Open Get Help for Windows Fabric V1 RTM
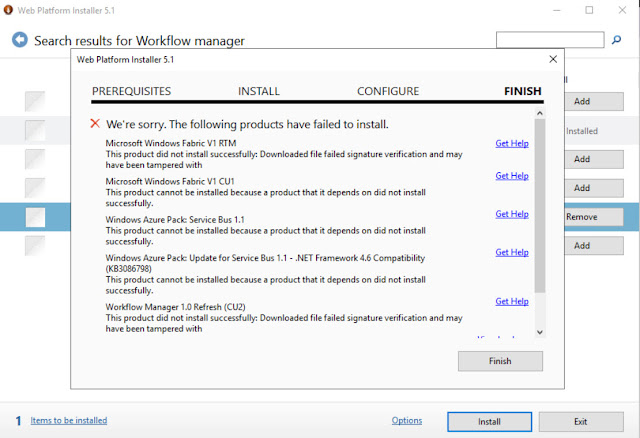The width and height of the screenshot is (640, 438). coord(512,143)
